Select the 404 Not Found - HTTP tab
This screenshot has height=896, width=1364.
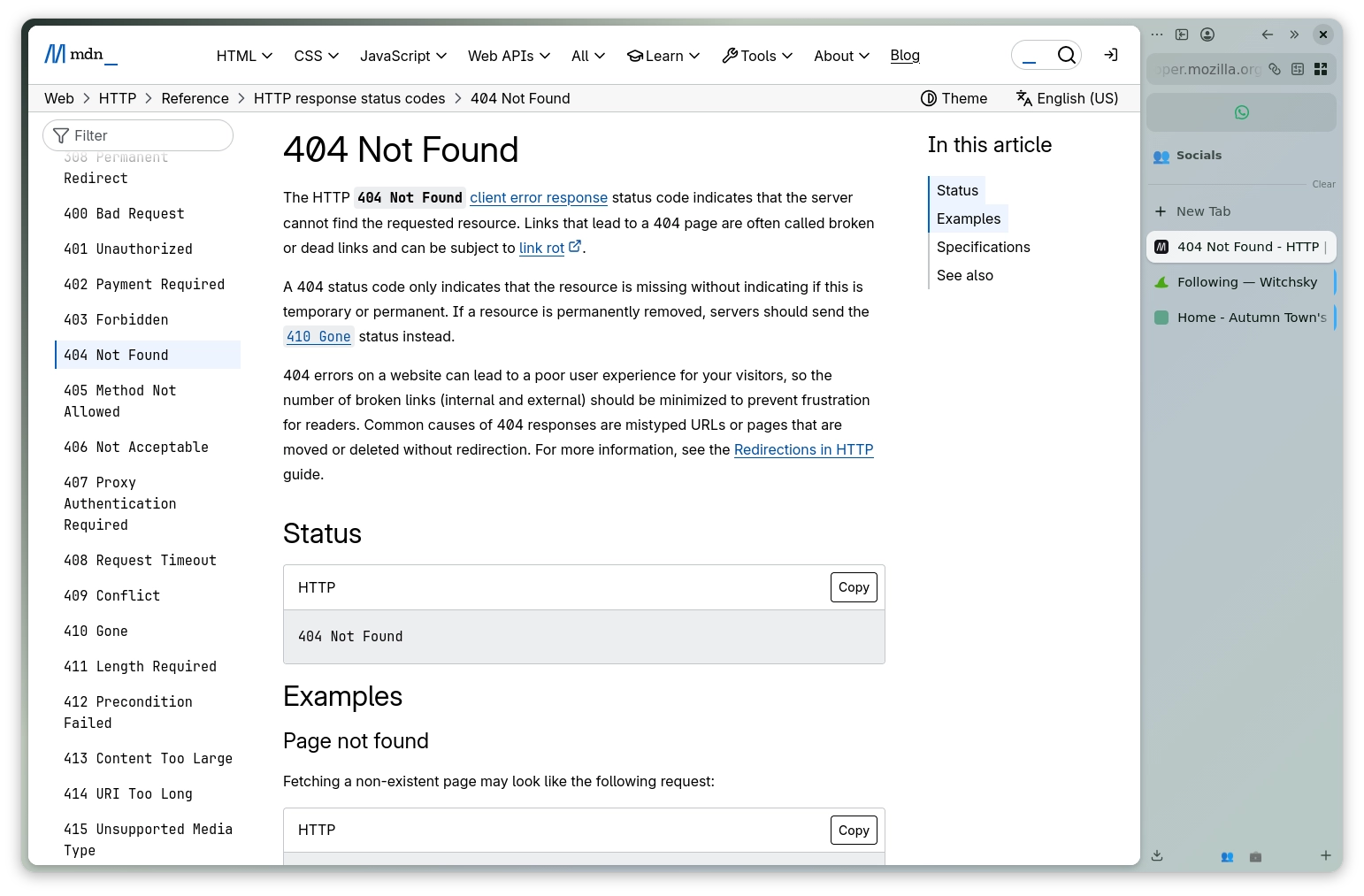pos(1241,247)
